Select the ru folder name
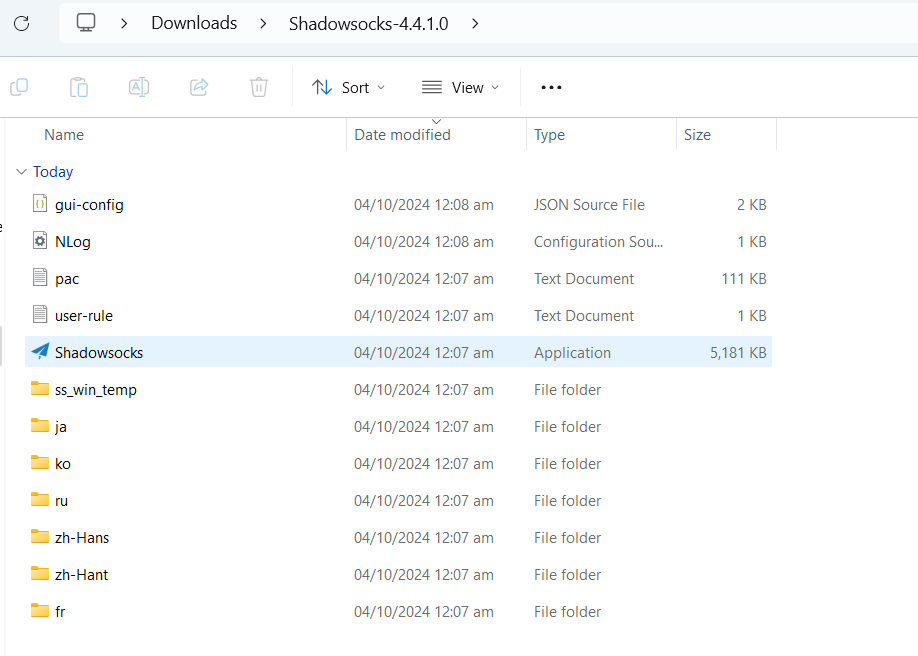Image resolution: width=918 pixels, height=656 pixels. 61,500
